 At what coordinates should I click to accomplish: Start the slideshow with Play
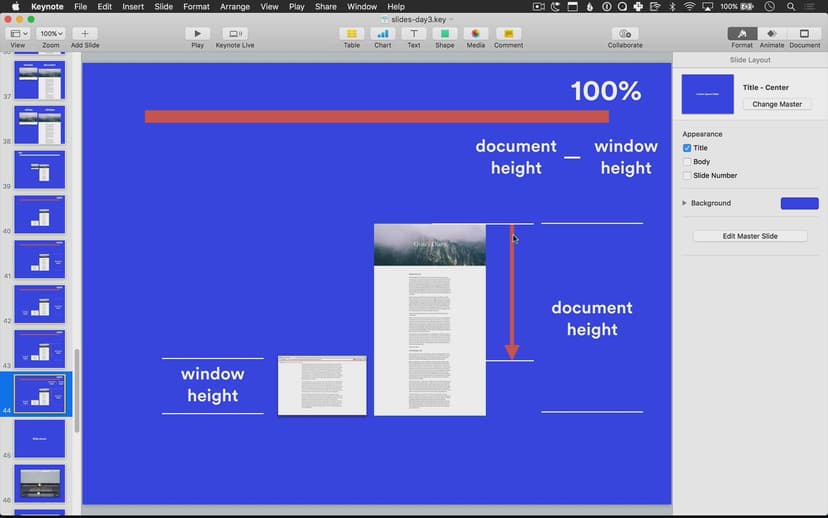[197, 33]
